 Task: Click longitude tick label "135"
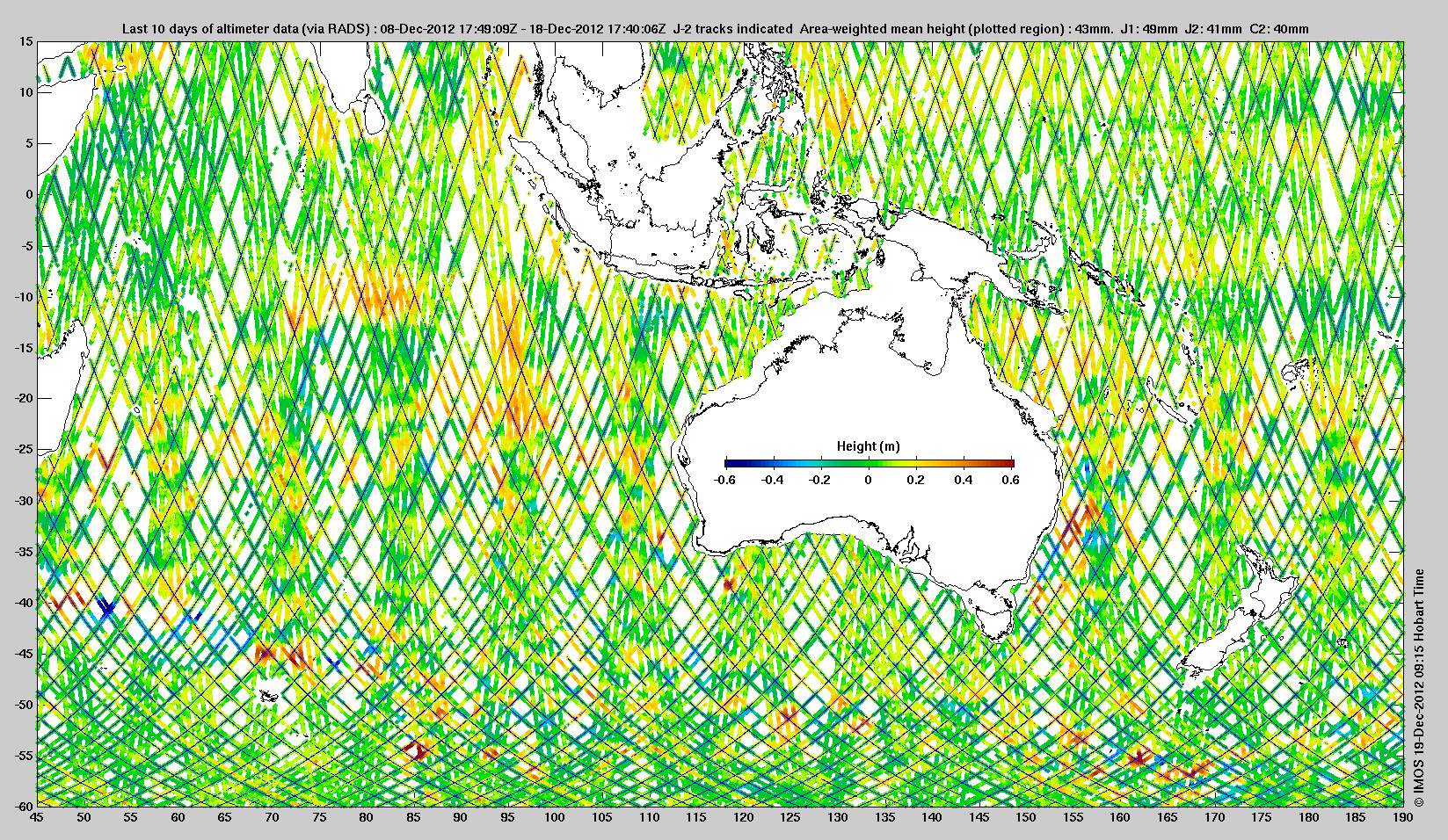(x=884, y=817)
